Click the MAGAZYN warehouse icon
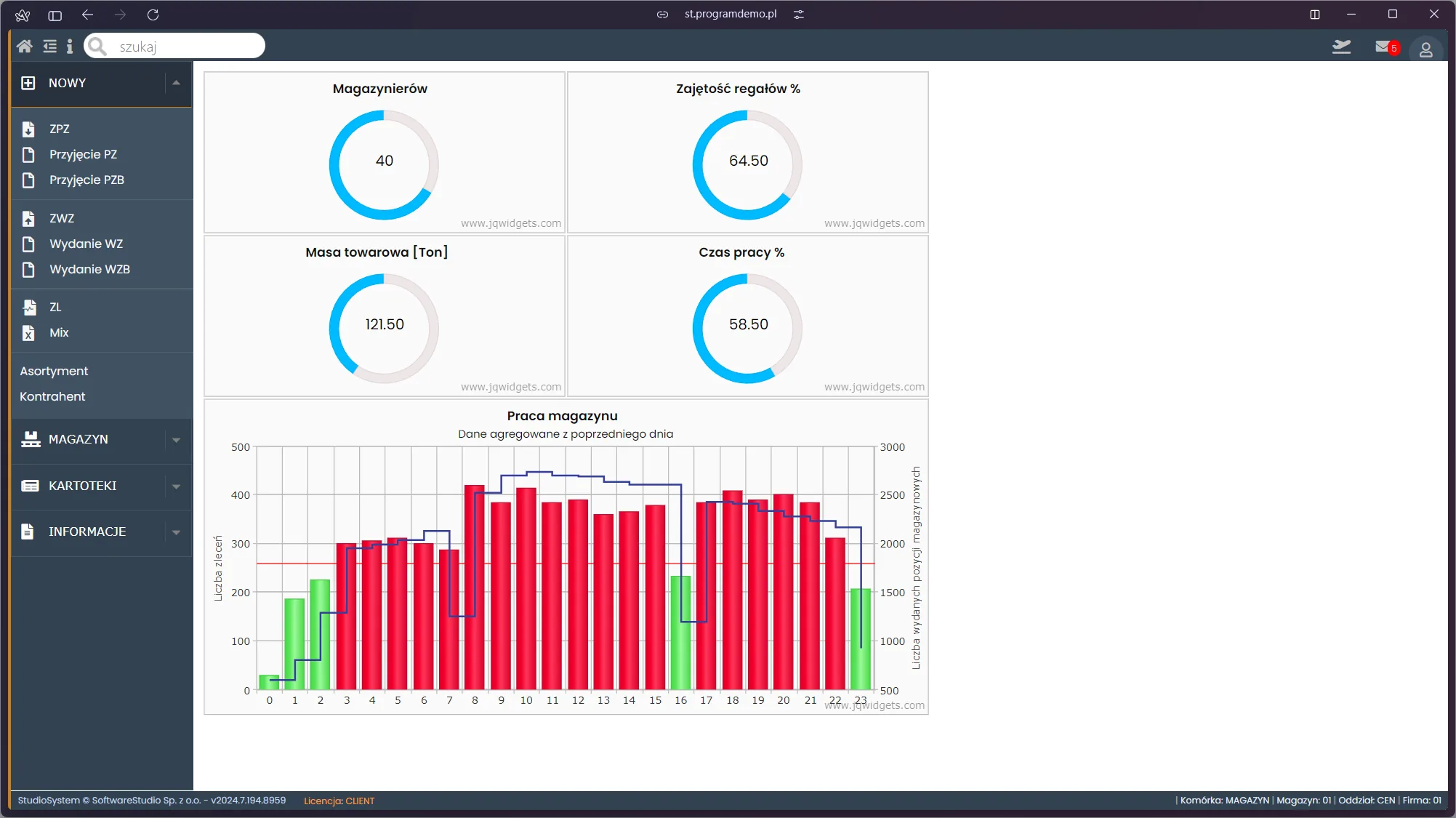This screenshot has height=818, width=1456. coord(31,439)
